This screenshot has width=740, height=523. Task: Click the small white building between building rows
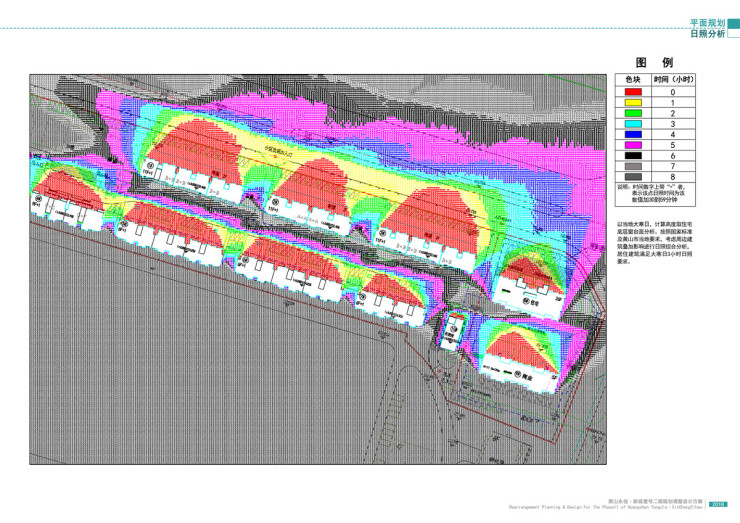(453, 330)
